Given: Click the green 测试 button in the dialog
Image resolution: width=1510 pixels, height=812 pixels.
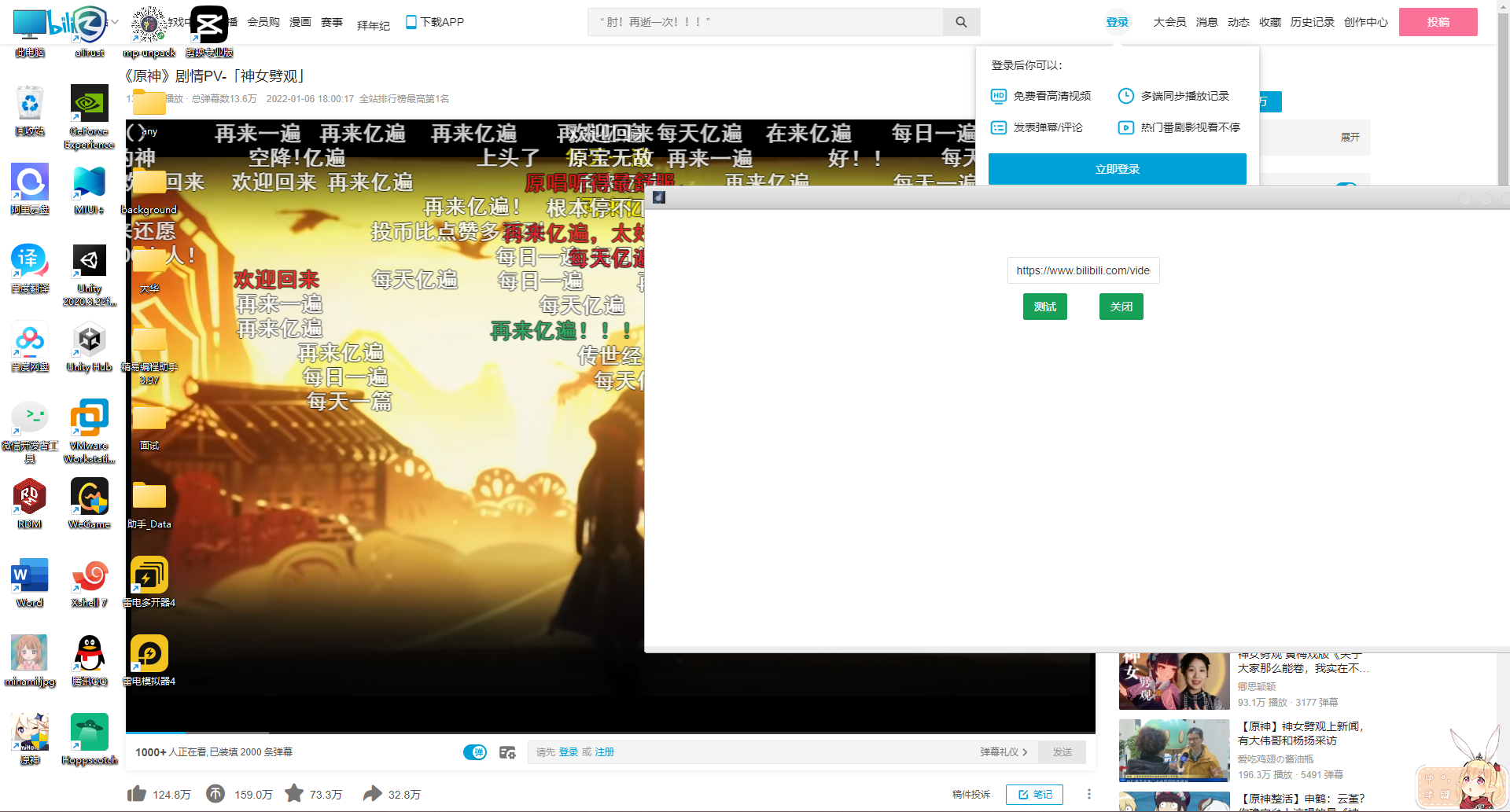Looking at the screenshot, I should 1044,307.
